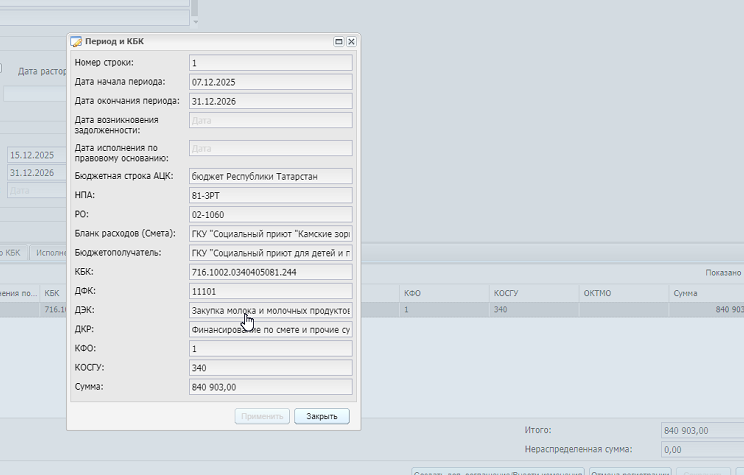The width and height of the screenshot is (744, 475).
Task: Click the Закрыть button
Action: [x=322, y=416]
